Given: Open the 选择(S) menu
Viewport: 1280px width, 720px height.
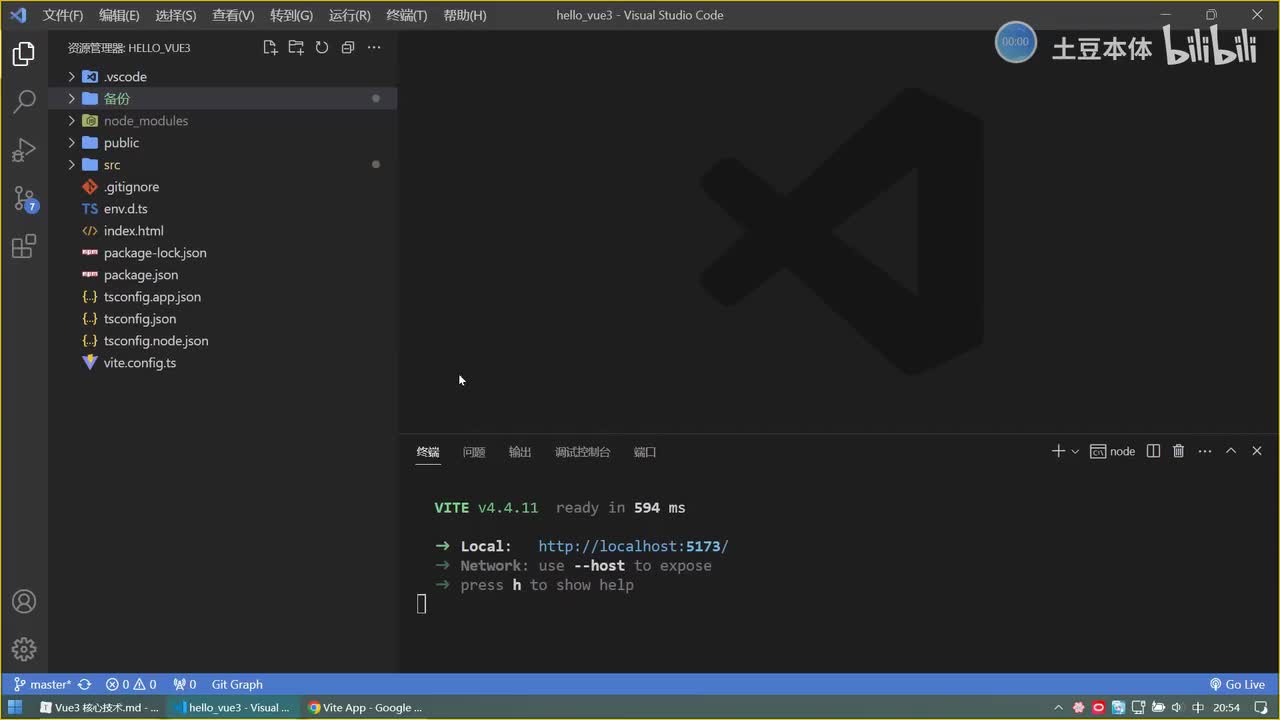Looking at the screenshot, I should [176, 15].
